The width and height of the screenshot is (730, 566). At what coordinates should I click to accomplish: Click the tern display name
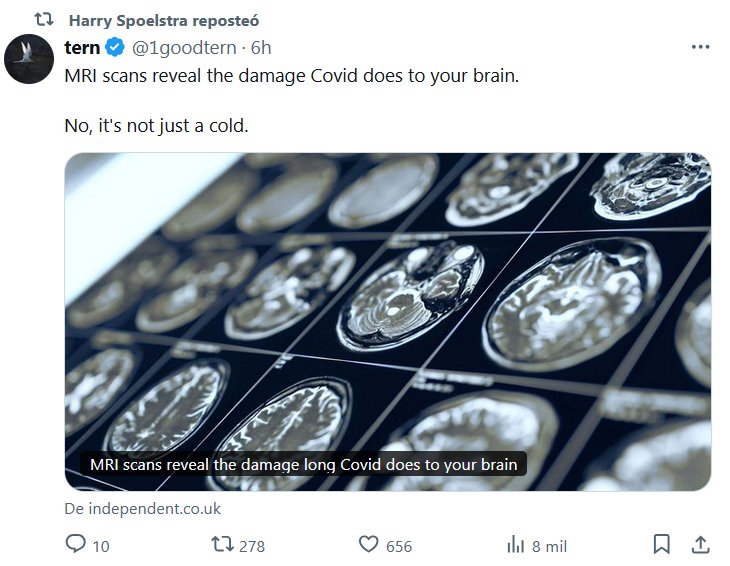pyautogui.click(x=82, y=48)
